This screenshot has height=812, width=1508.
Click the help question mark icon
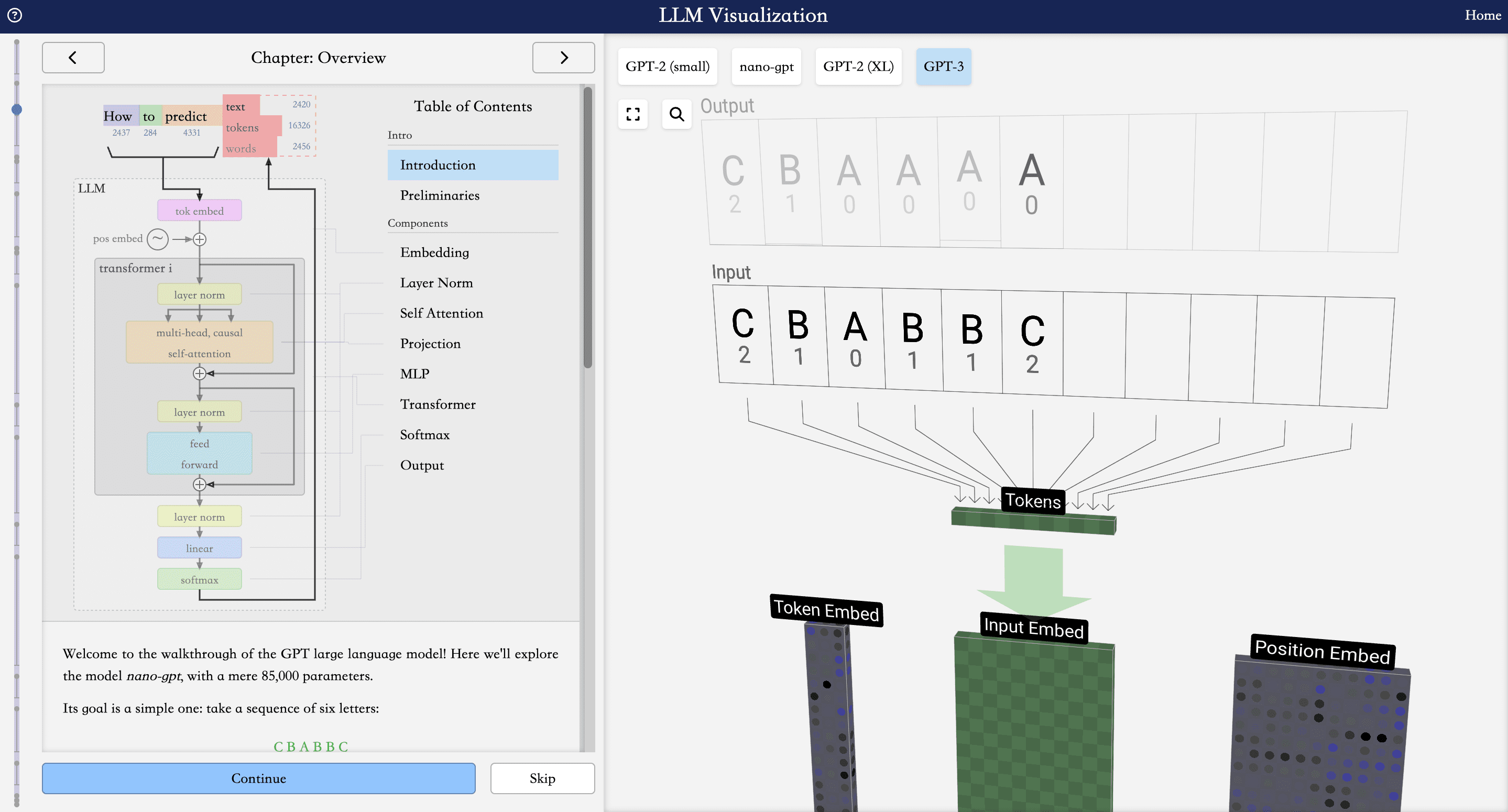coord(15,15)
